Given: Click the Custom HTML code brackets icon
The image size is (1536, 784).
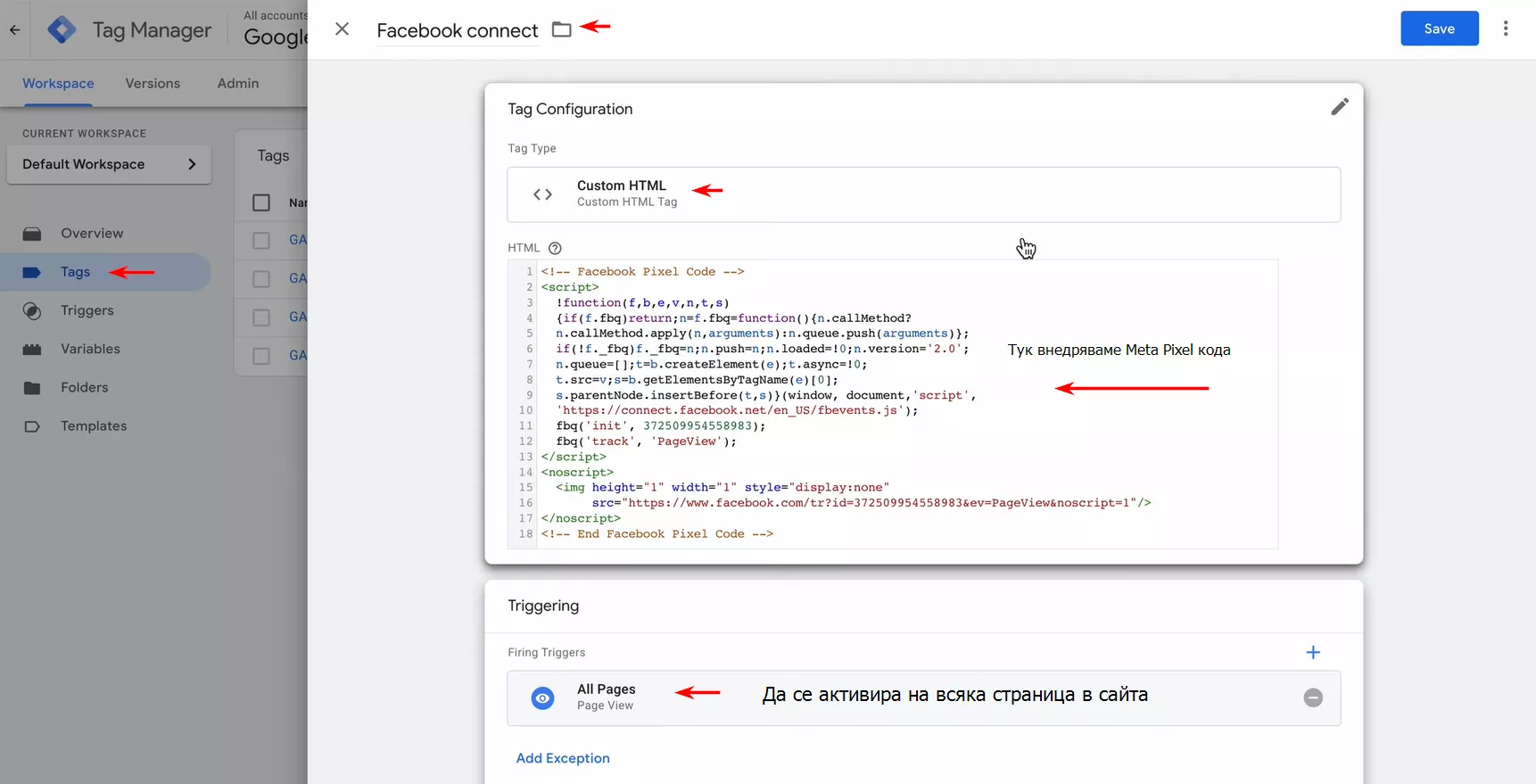Looking at the screenshot, I should point(542,194).
